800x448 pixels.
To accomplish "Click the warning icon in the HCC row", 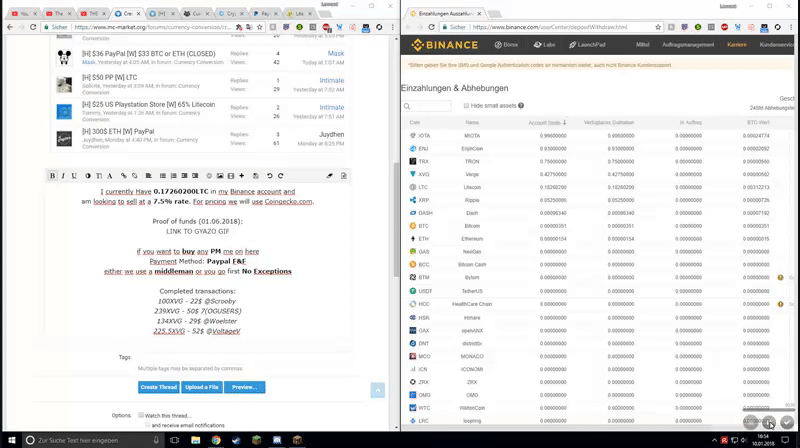I will point(780,304).
